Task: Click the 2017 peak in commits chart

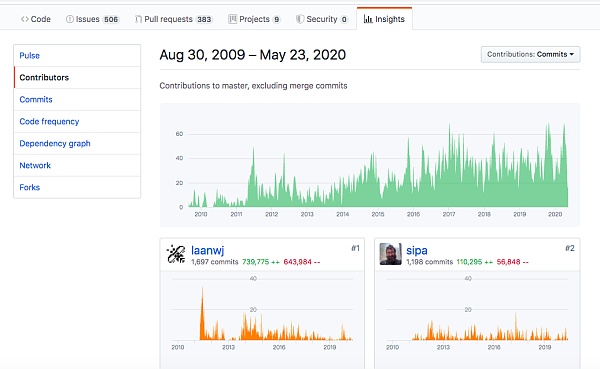Action: [x=449, y=126]
